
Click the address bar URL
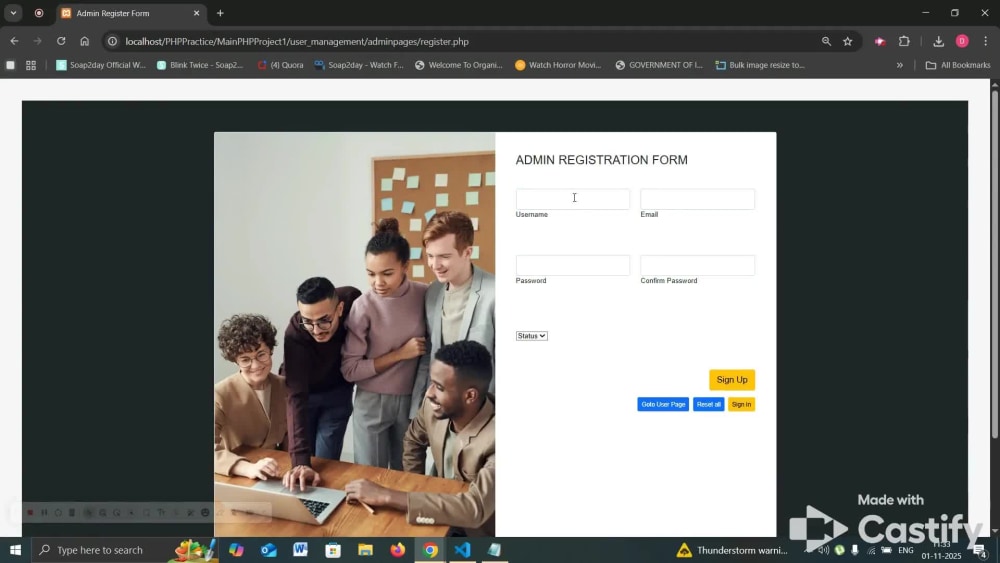coord(297,41)
